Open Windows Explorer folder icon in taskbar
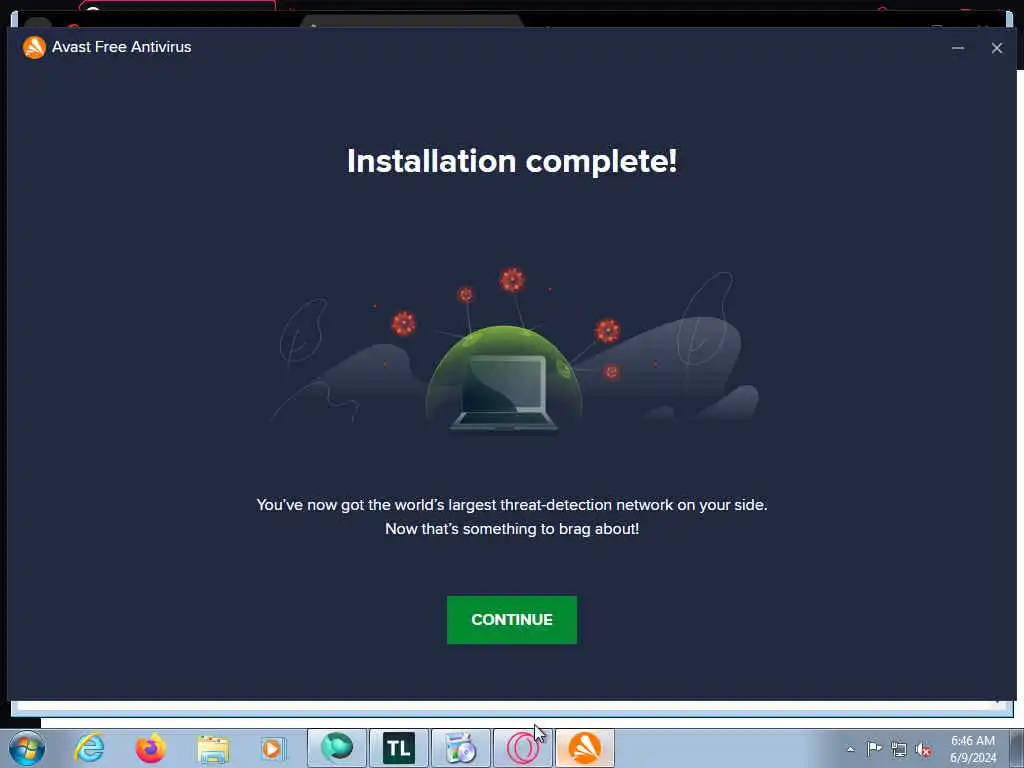Image resolution: width=1024 pixels, height=768 pixels. [x=213, y=749]
